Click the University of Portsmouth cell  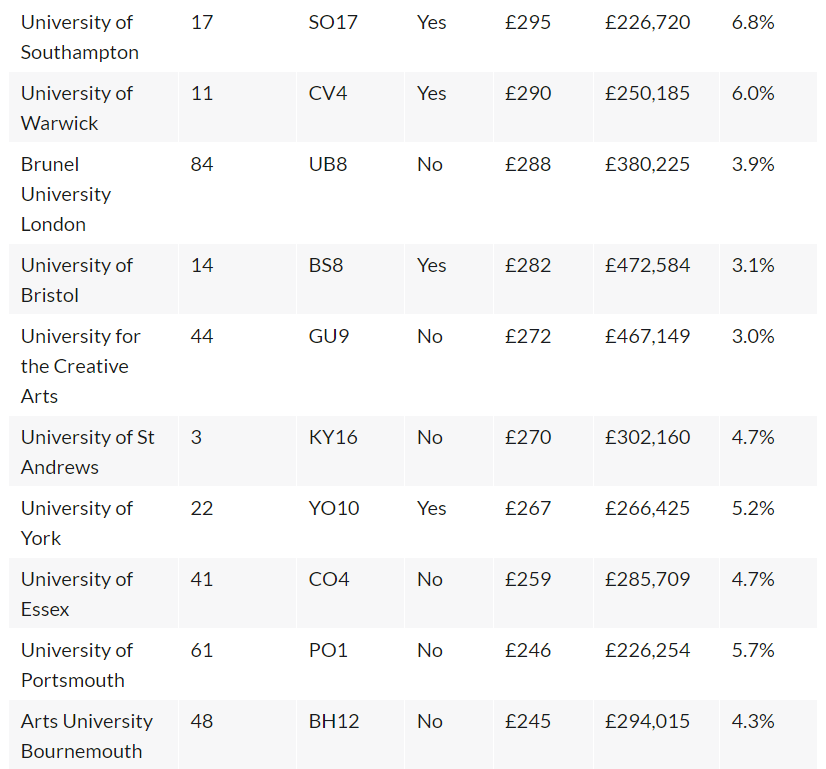tap(93, 664)
